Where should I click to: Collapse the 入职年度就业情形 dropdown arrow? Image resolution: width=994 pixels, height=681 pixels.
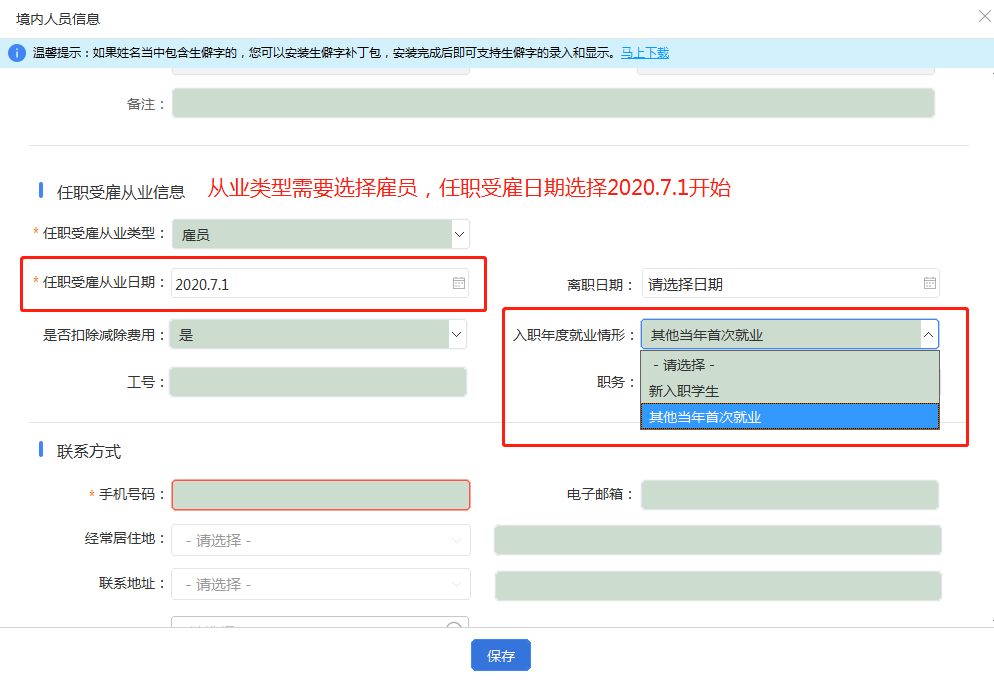(x=928, y=334)
